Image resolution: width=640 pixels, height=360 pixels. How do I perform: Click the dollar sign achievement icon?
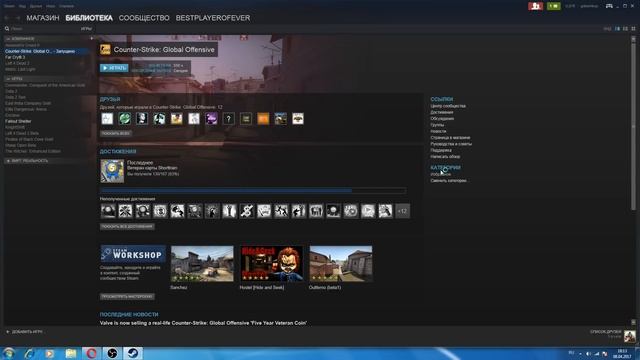pos(247,211)
